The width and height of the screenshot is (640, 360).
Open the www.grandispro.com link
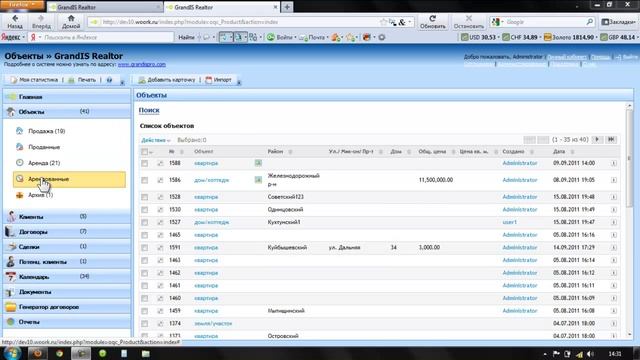[x=142, y=64]
